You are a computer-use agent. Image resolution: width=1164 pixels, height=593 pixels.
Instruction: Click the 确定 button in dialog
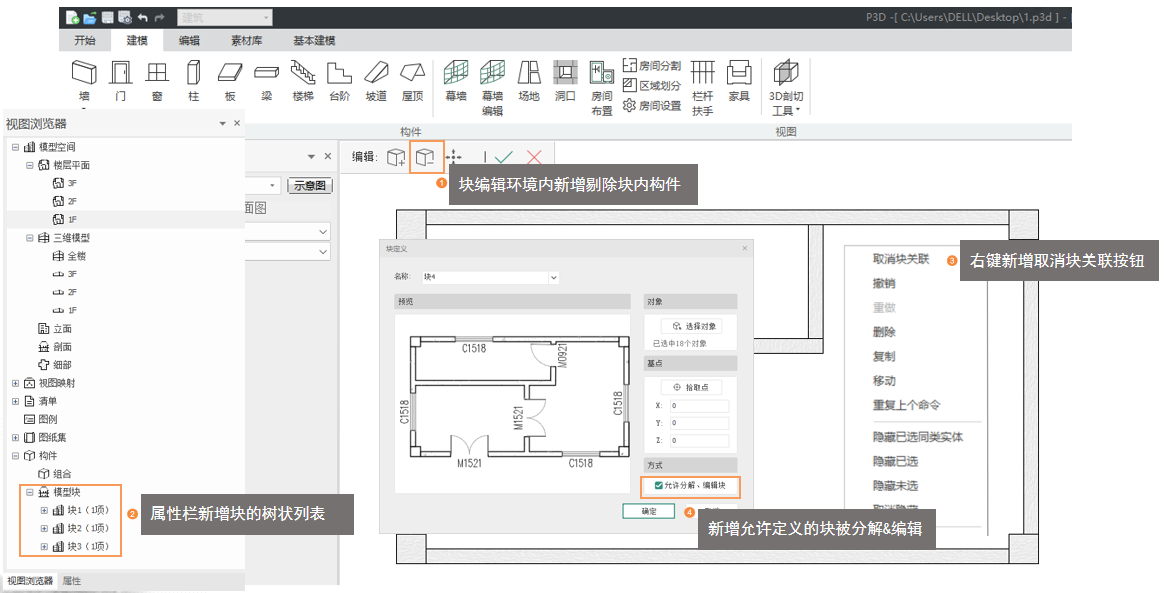648,511
